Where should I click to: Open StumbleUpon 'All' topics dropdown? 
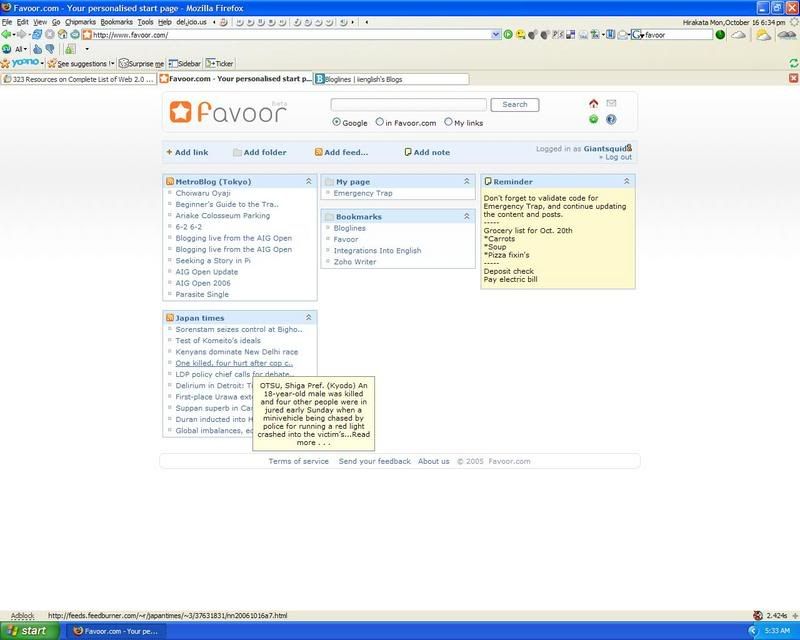20,49
